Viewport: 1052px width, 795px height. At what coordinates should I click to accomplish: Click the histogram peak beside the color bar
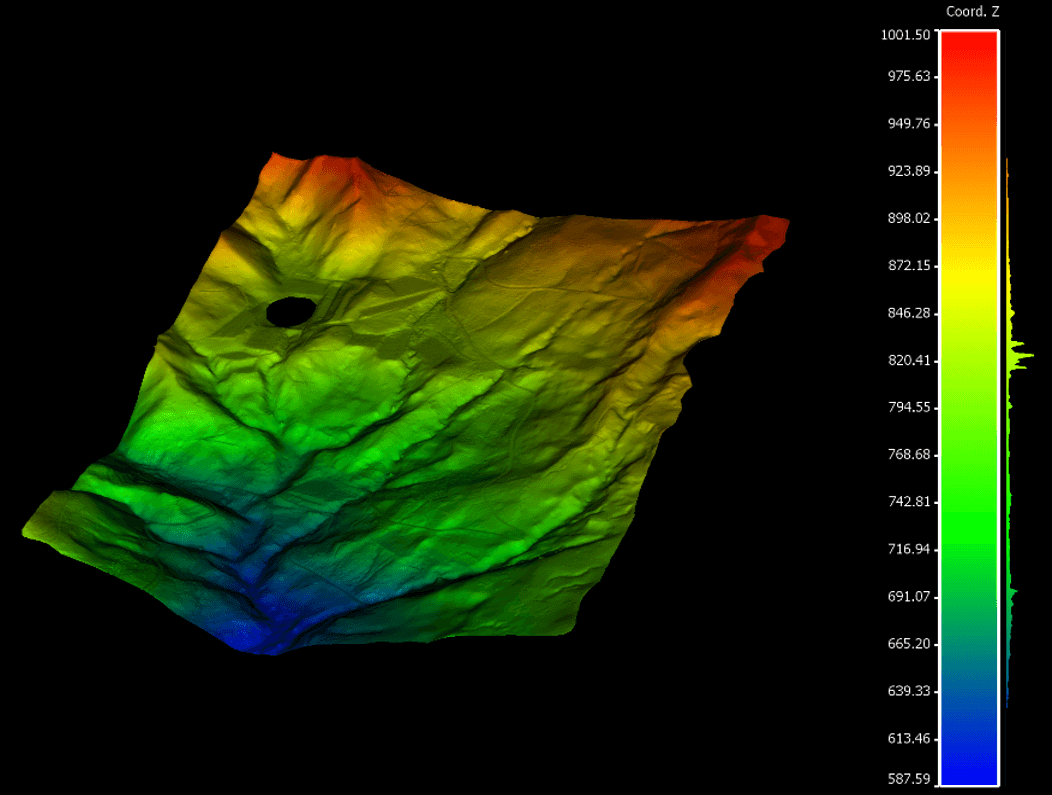[1022, 355]
